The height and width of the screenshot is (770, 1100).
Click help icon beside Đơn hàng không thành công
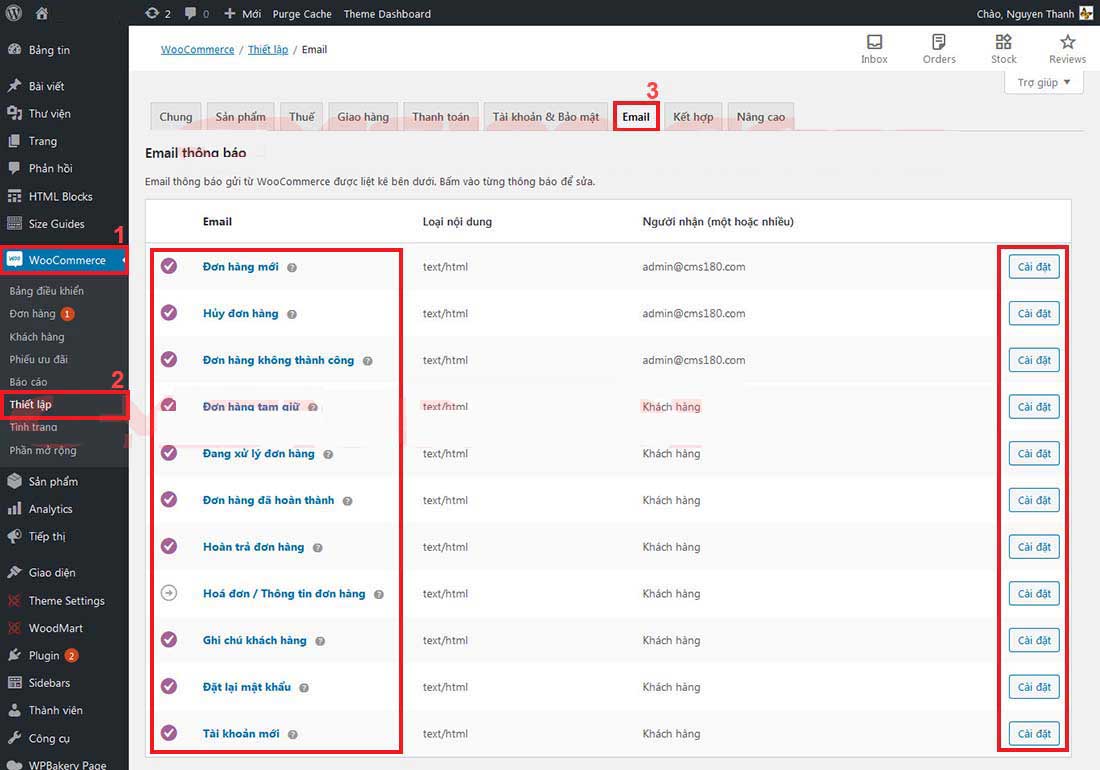(368, 361)
